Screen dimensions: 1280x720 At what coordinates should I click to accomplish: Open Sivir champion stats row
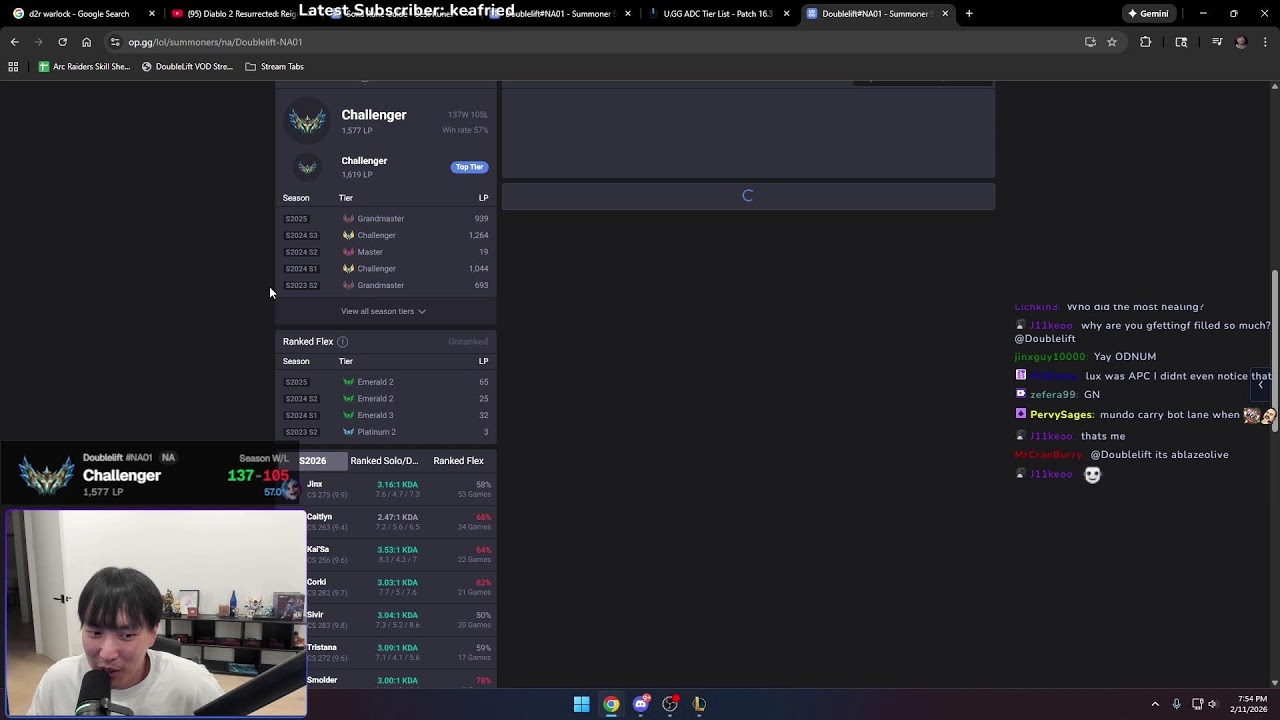(x=388, y=620)
